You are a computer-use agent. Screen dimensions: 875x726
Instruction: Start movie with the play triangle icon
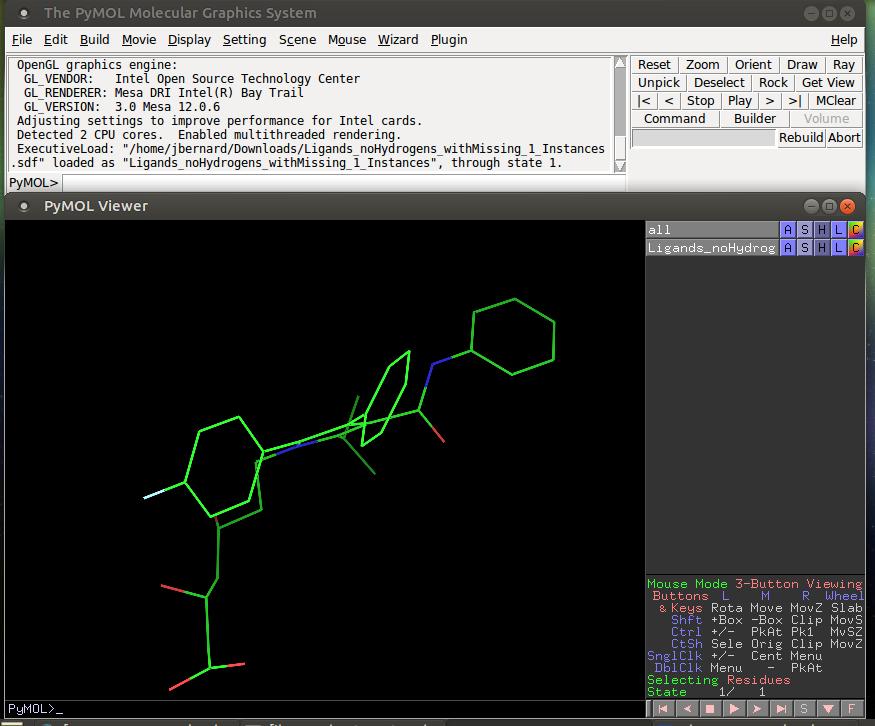734,708
